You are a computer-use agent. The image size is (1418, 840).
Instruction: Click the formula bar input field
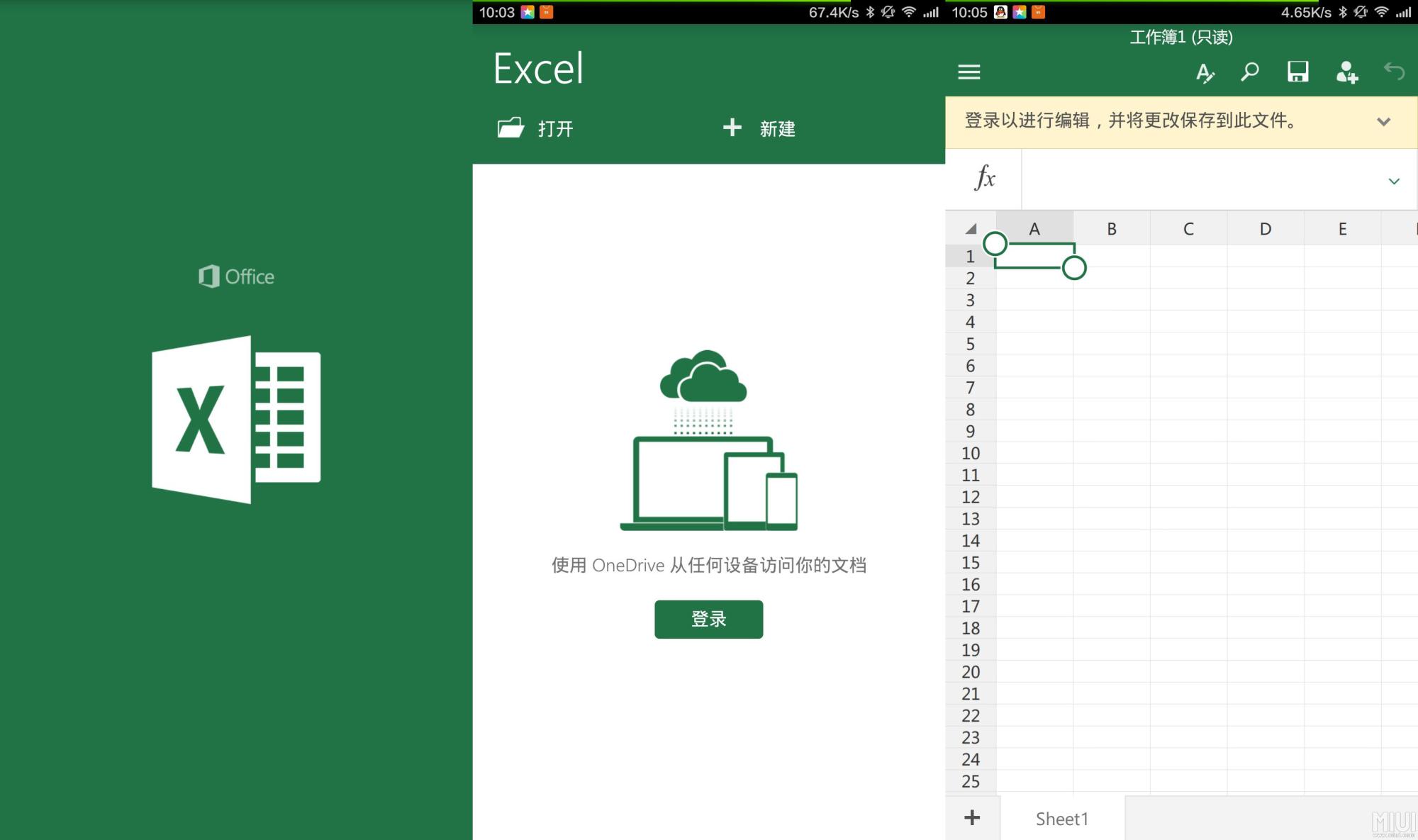coord(1198,179)
